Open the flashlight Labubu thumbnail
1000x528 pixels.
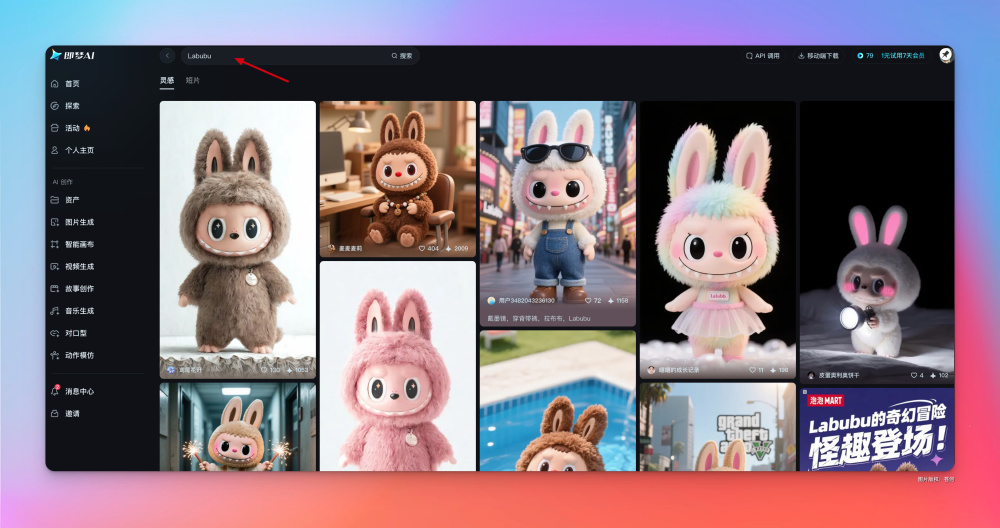coord(877,242)
